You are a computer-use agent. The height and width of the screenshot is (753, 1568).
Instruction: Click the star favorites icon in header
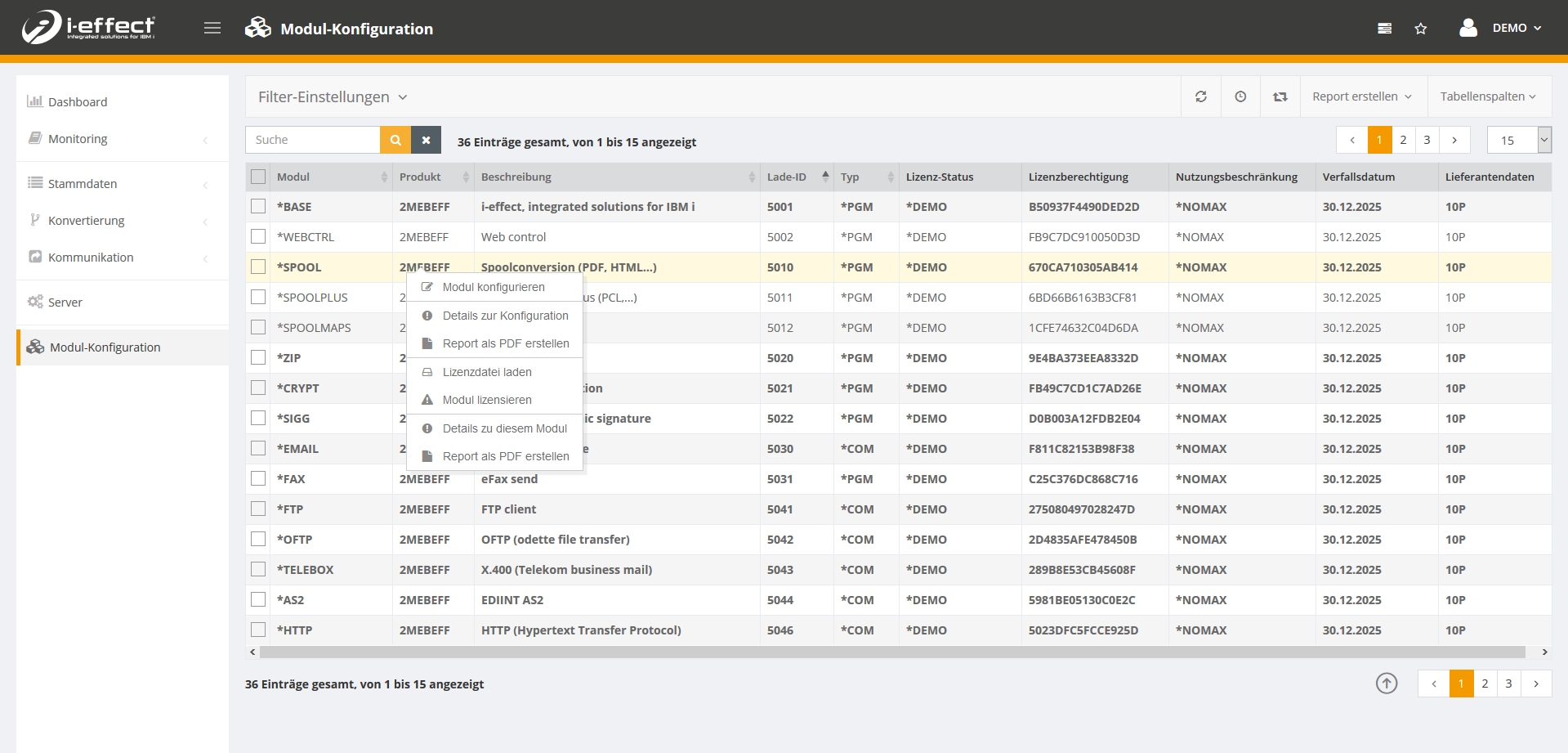click(1420, 29)
